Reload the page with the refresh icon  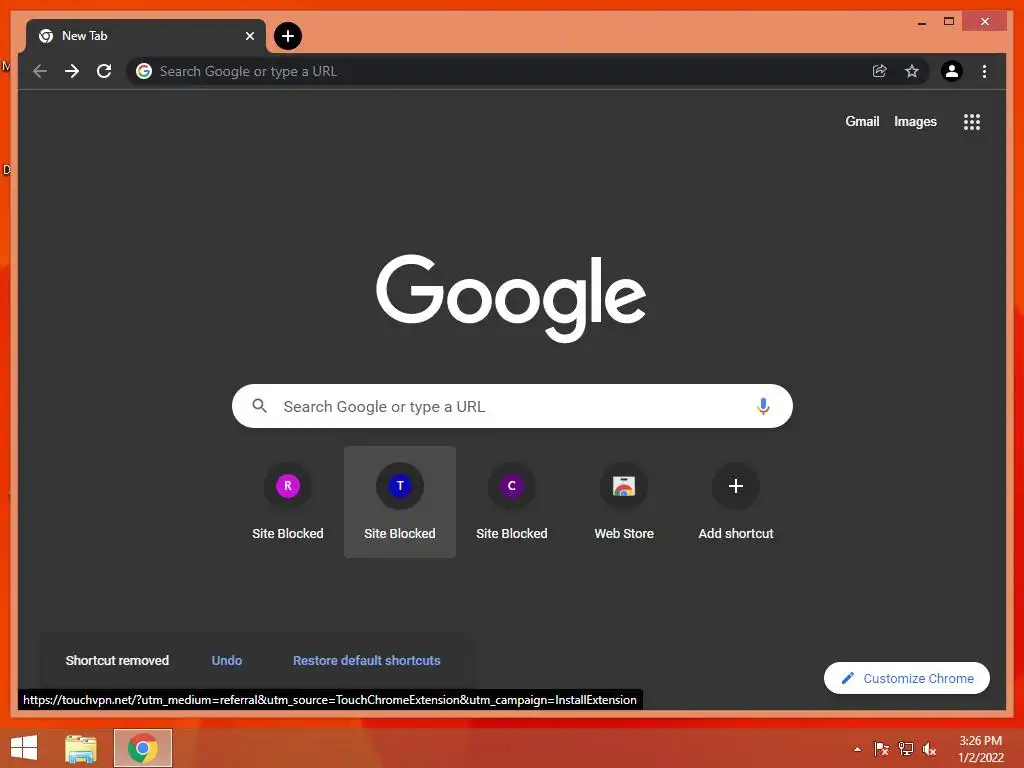104,71
